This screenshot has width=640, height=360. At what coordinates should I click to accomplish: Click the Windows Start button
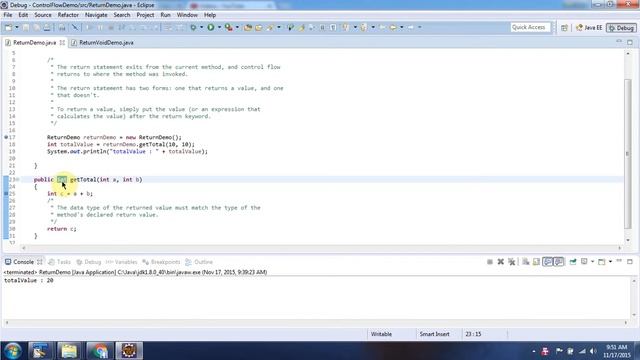click(x=12, y=351)
